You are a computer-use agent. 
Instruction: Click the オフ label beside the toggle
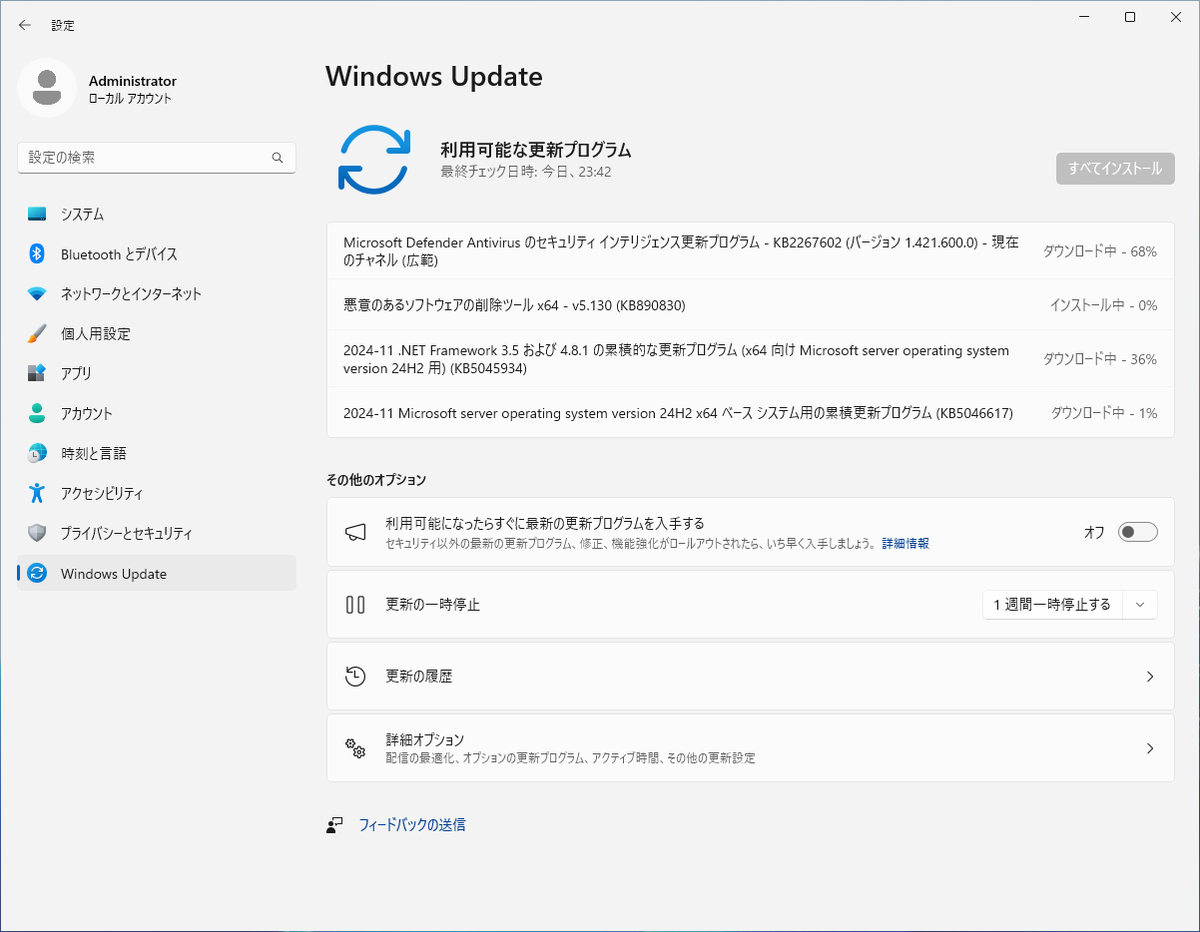(x=1095, y=532)
